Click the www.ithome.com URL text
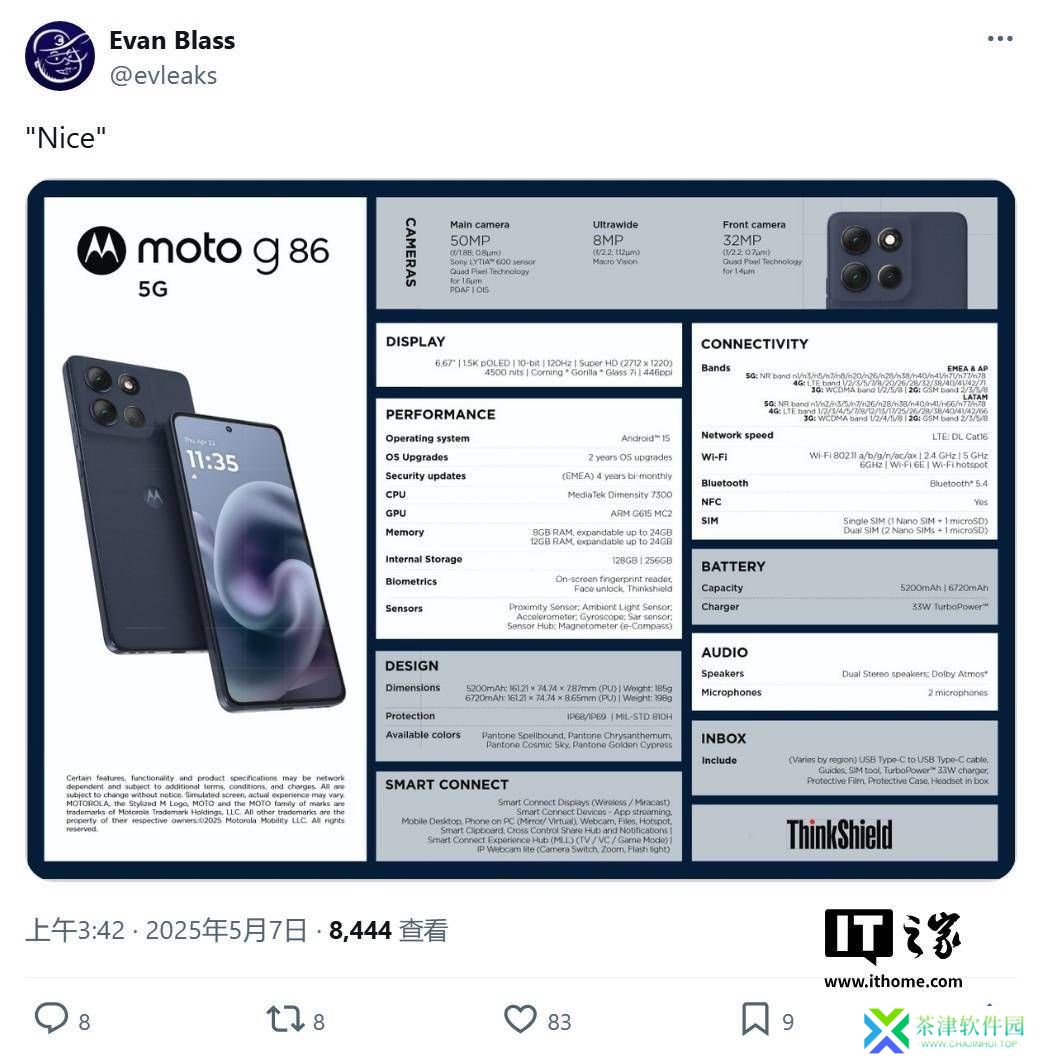Viewport: 1044px width, 1056px height. pos(893,981)
